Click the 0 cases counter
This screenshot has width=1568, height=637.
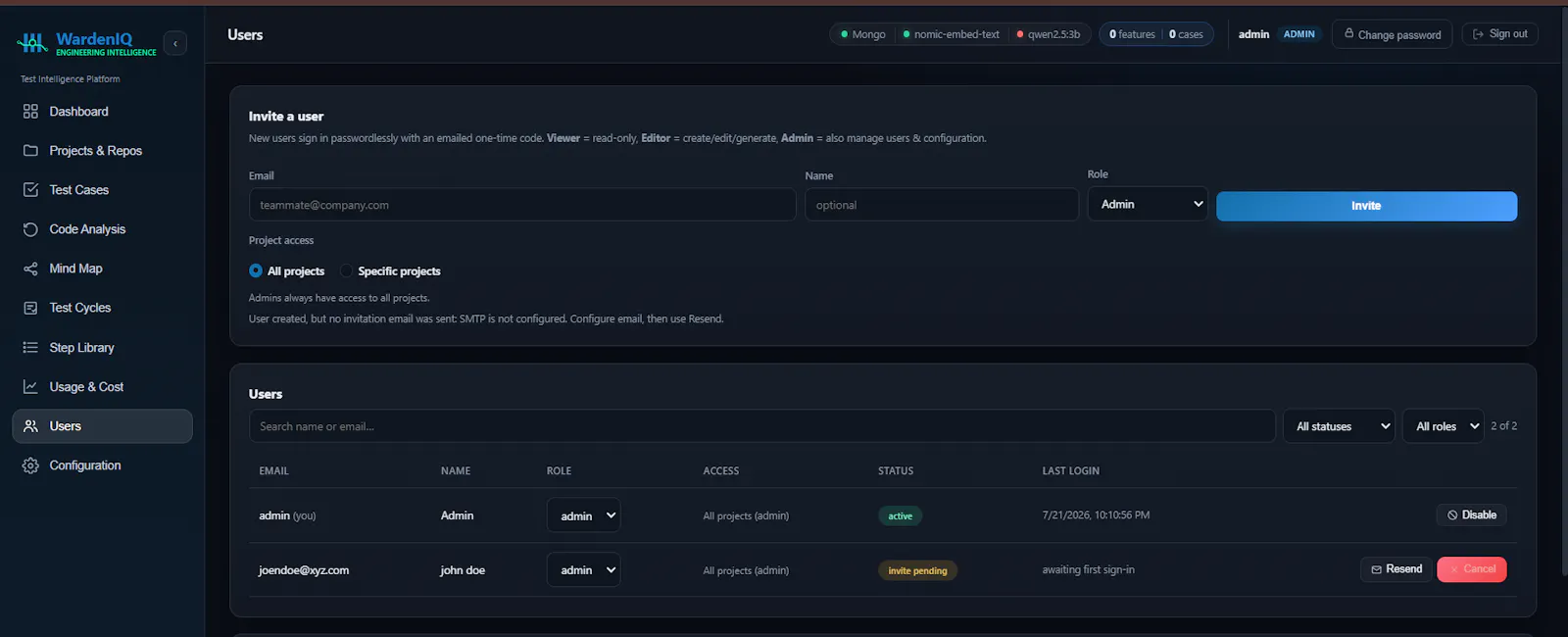tap(1186, 34)
